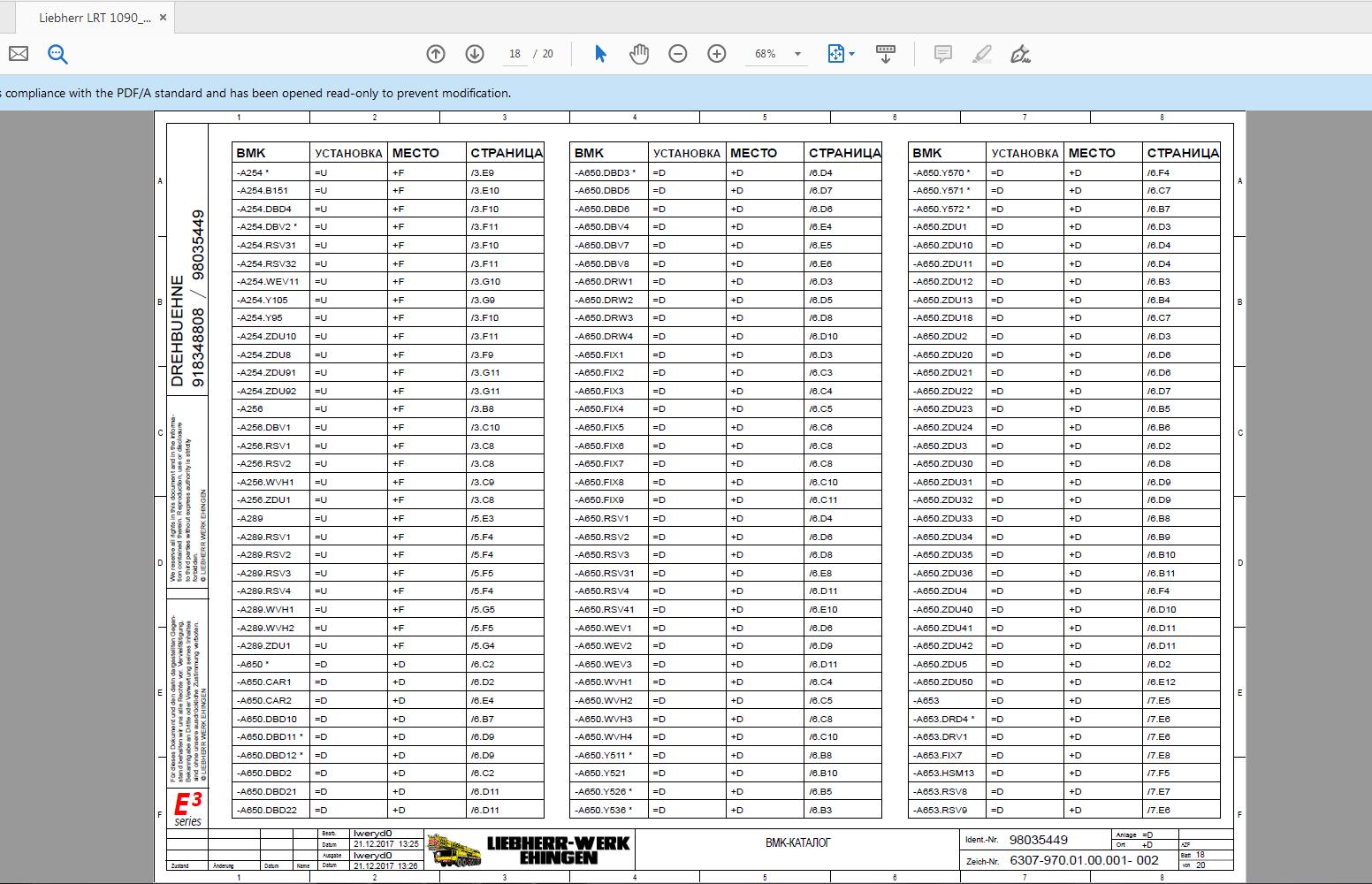
Task: Click the scrolling mode toolbar icon
Action: tap(885, 54)
